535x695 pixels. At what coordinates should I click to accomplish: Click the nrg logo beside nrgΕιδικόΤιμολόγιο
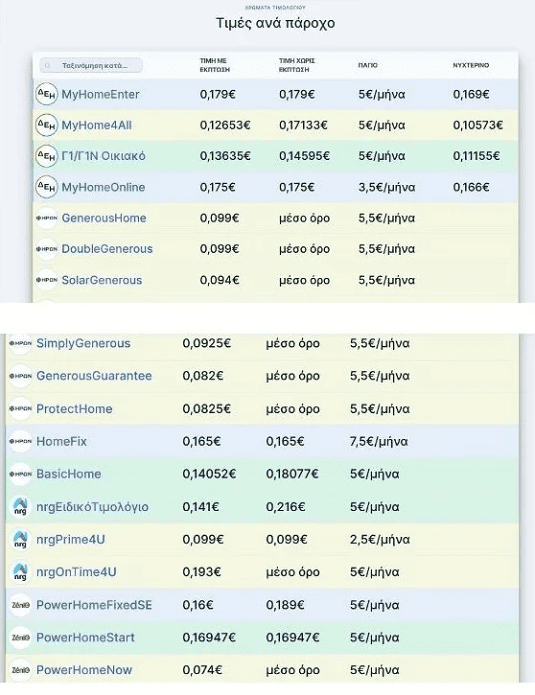tap(20, 507)
